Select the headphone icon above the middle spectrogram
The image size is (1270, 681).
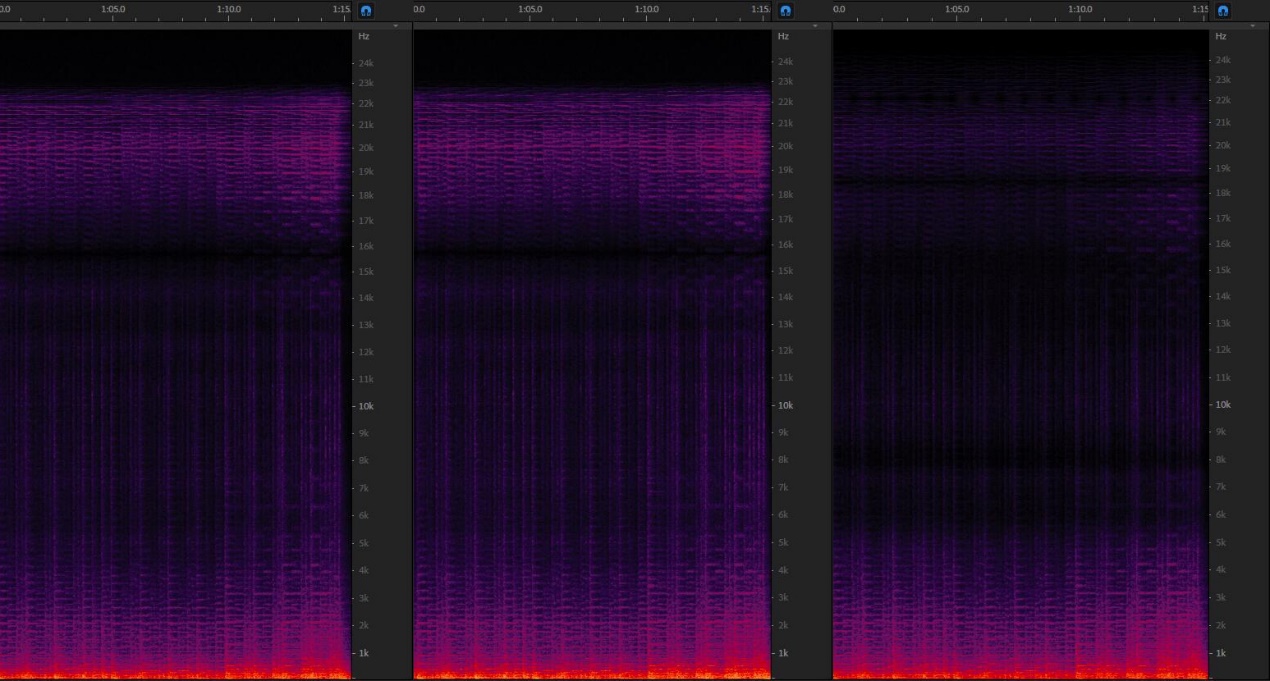785,11
